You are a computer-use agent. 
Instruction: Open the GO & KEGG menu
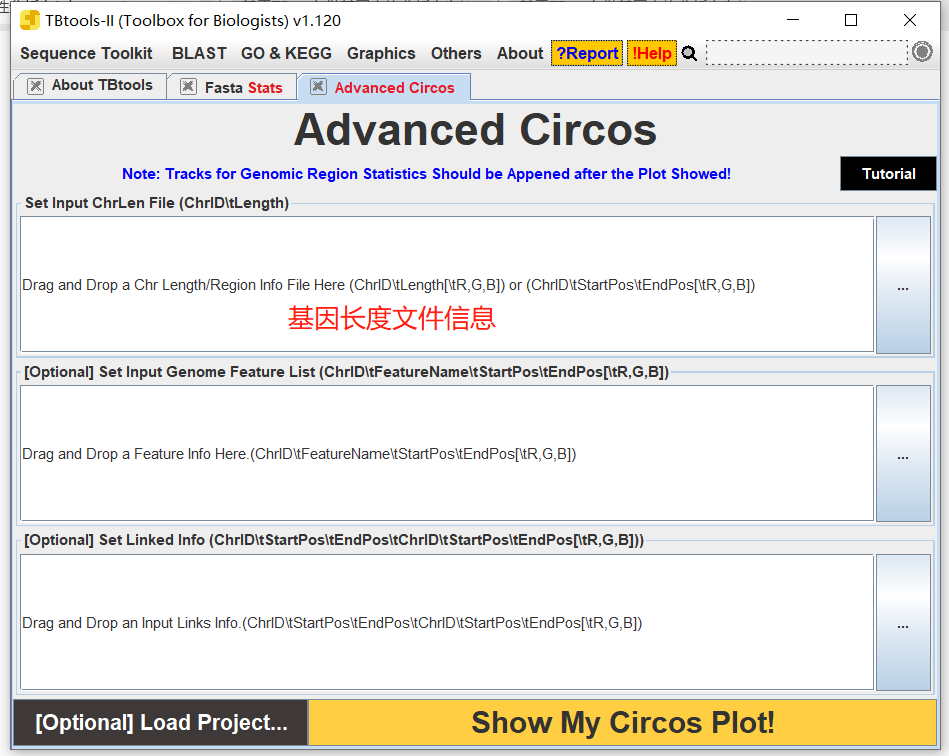click(286, 53)
